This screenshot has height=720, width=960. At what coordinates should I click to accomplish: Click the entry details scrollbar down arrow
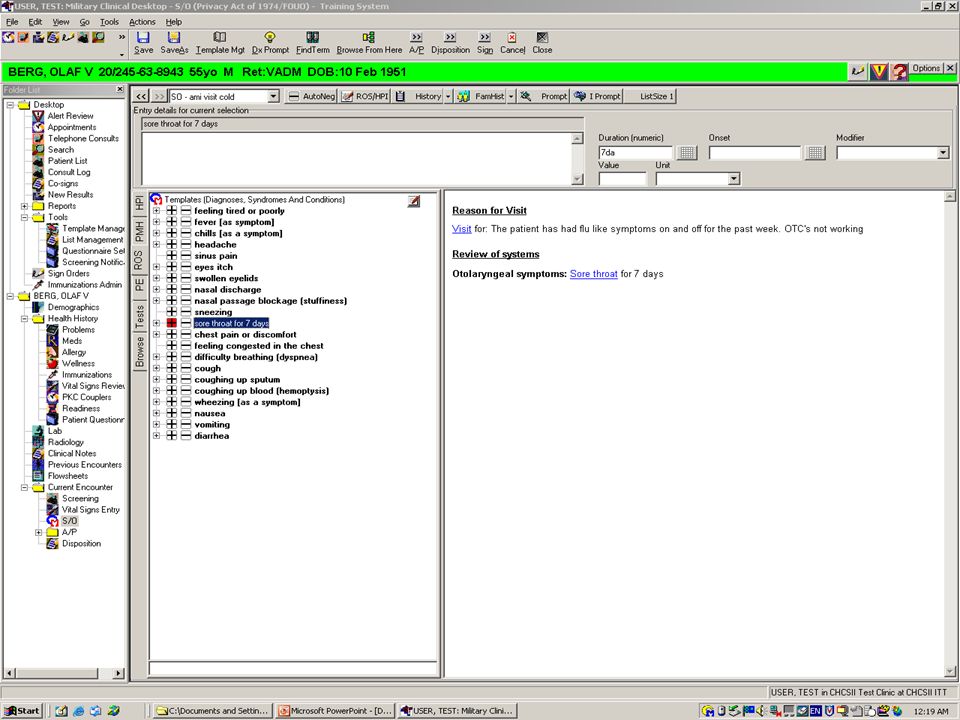pyautogui.click(x=577, y=179)
